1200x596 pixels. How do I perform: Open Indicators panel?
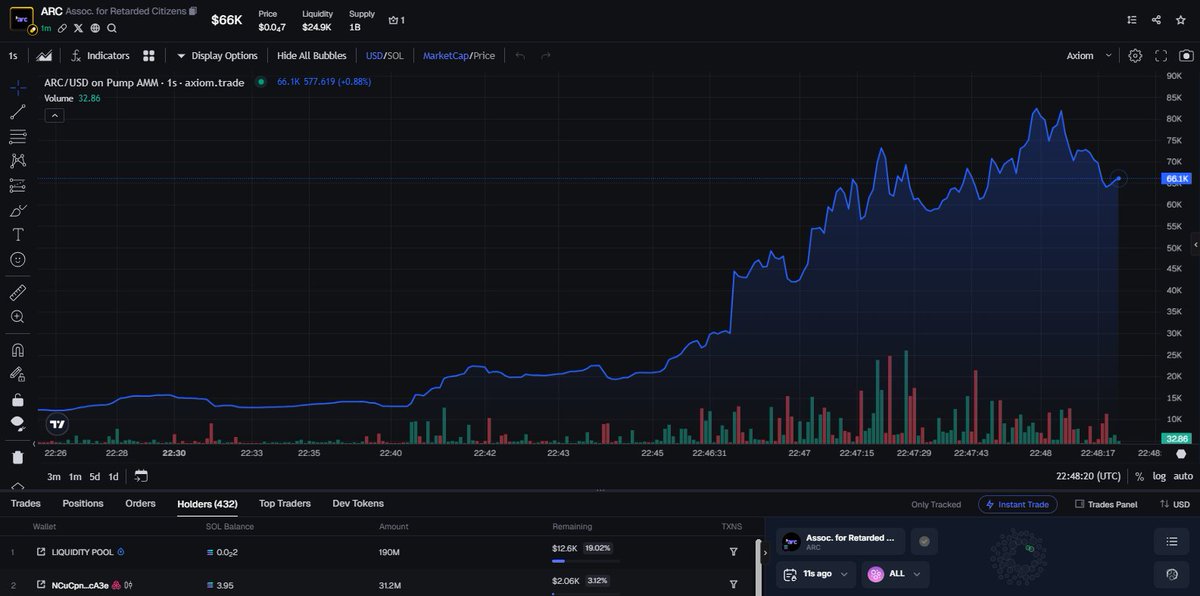point(99,56)
